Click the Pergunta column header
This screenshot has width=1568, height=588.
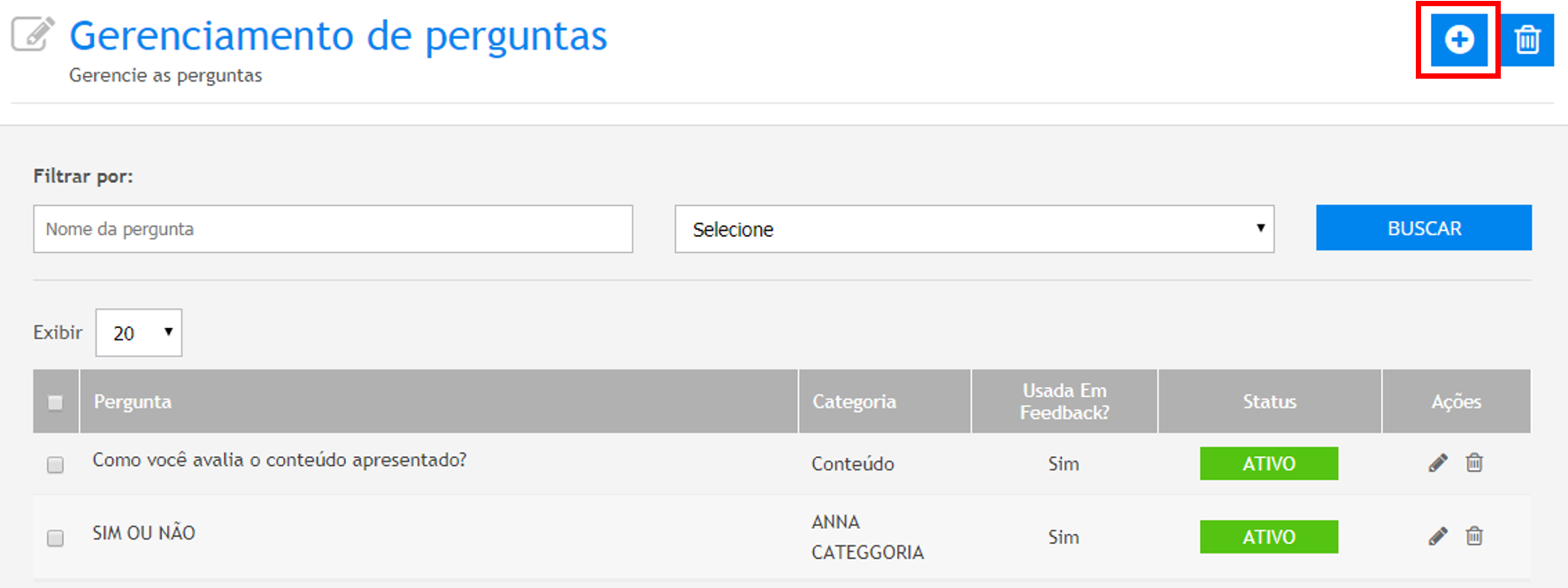pos(133,401)
